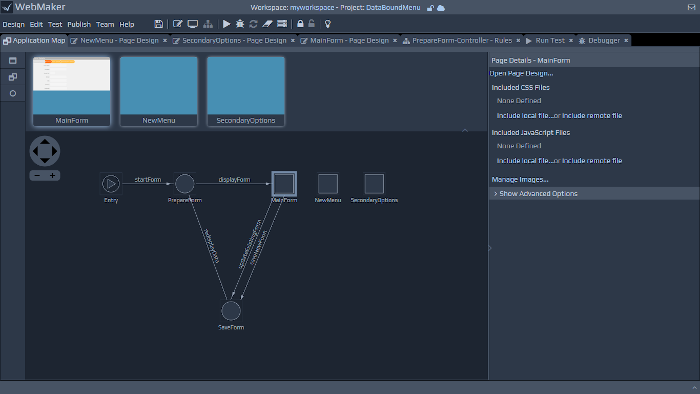Click the open unlock icon in the toolbar

312,24
